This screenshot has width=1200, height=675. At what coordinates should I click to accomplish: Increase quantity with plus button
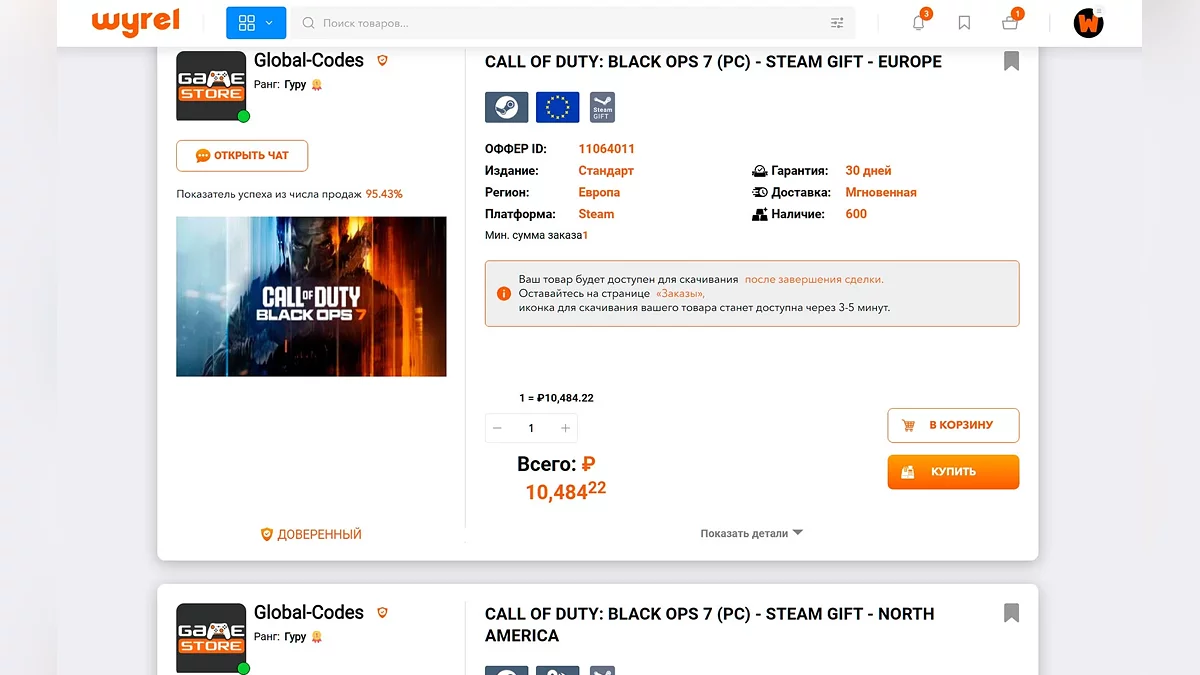pyautogui.click(x=565, y=428)
